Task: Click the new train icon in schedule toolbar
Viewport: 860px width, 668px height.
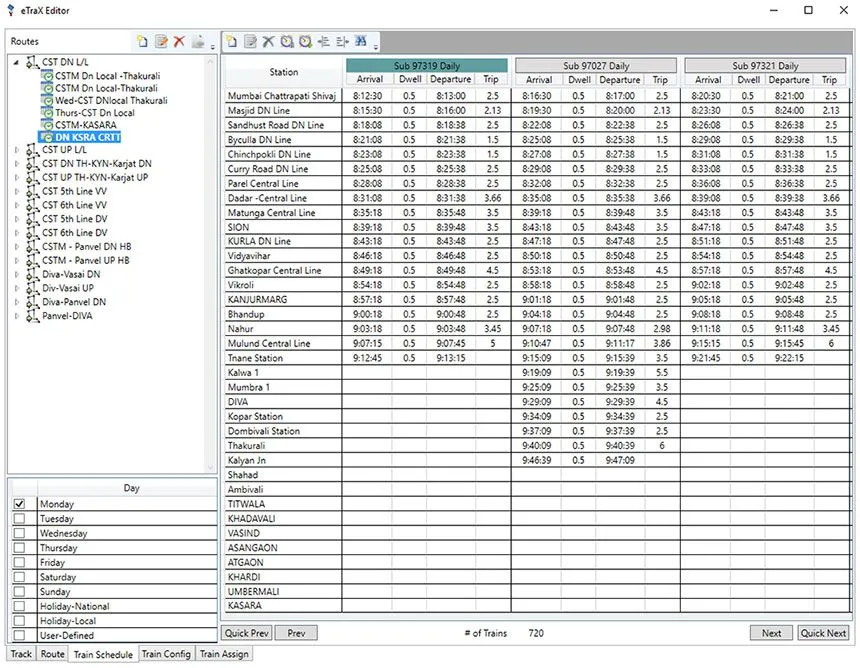Action: tap(231, 42)
